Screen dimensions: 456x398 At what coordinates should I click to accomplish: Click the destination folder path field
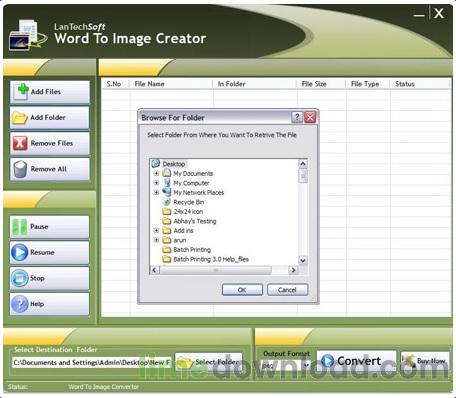pos(92,363)
